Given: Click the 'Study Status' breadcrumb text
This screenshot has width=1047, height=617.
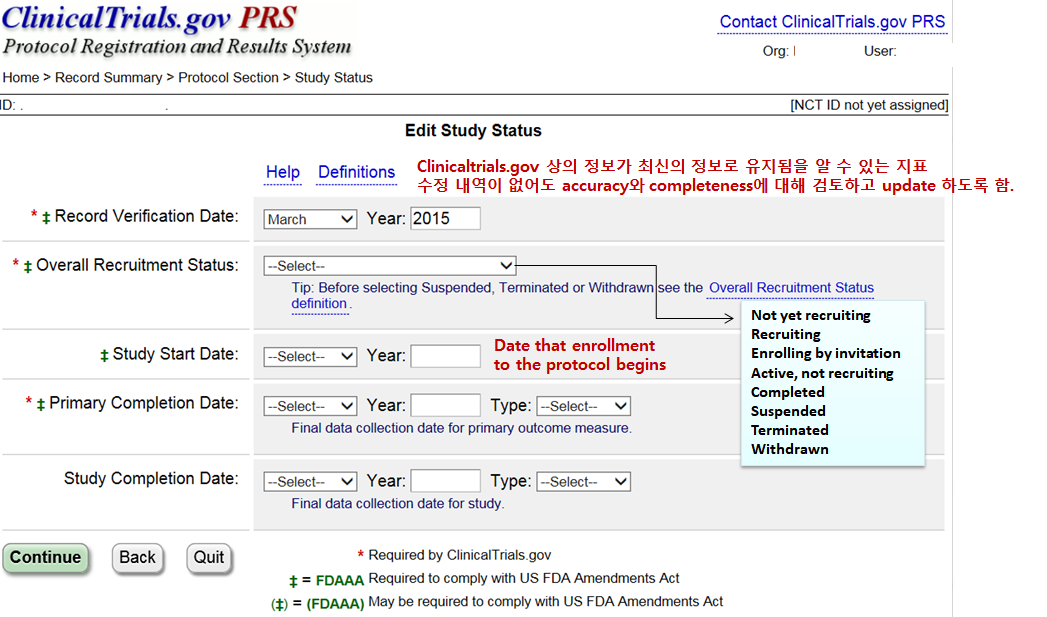Looking at the screenshot, I should (x=333, y=77).
